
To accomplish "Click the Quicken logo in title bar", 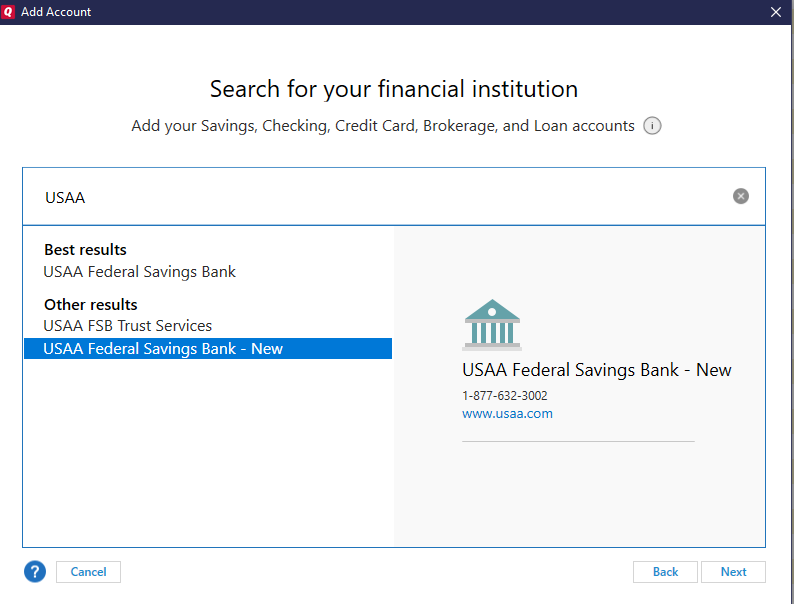I will (8, 12).
